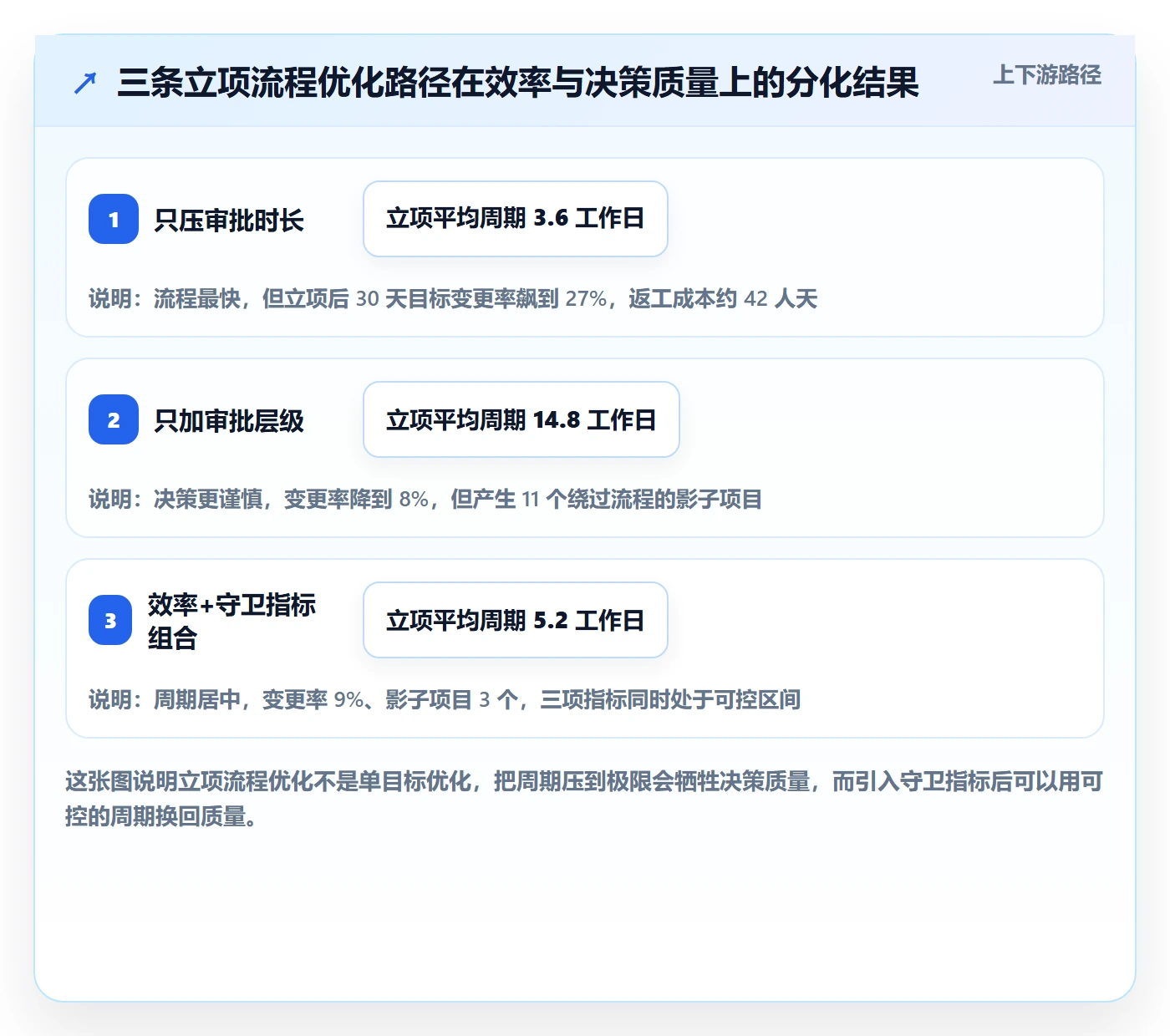Click the arrow icon beside the card title

point(85,83)
